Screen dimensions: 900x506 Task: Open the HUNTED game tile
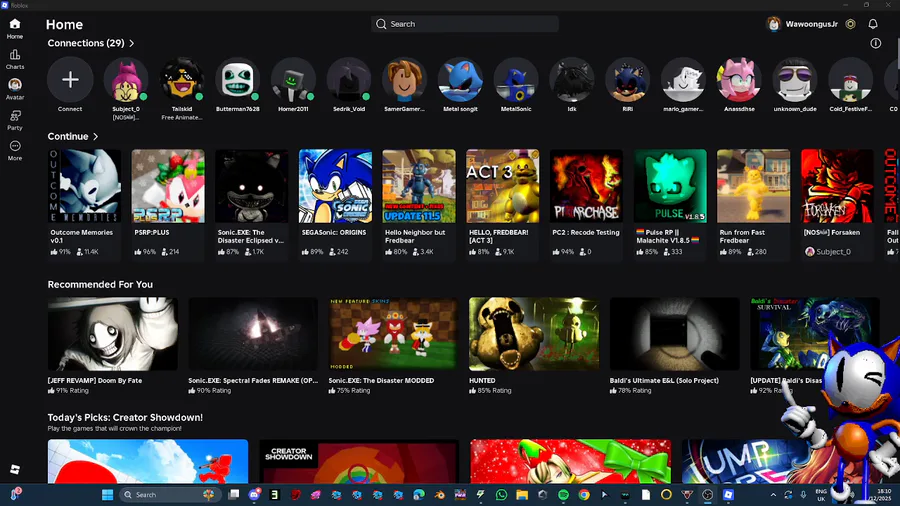click(534, 345)
